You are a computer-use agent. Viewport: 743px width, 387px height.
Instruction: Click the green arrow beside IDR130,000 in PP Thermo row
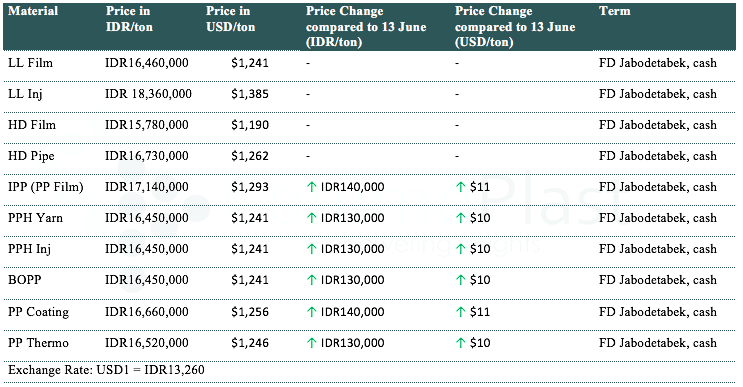pos(311,343)
